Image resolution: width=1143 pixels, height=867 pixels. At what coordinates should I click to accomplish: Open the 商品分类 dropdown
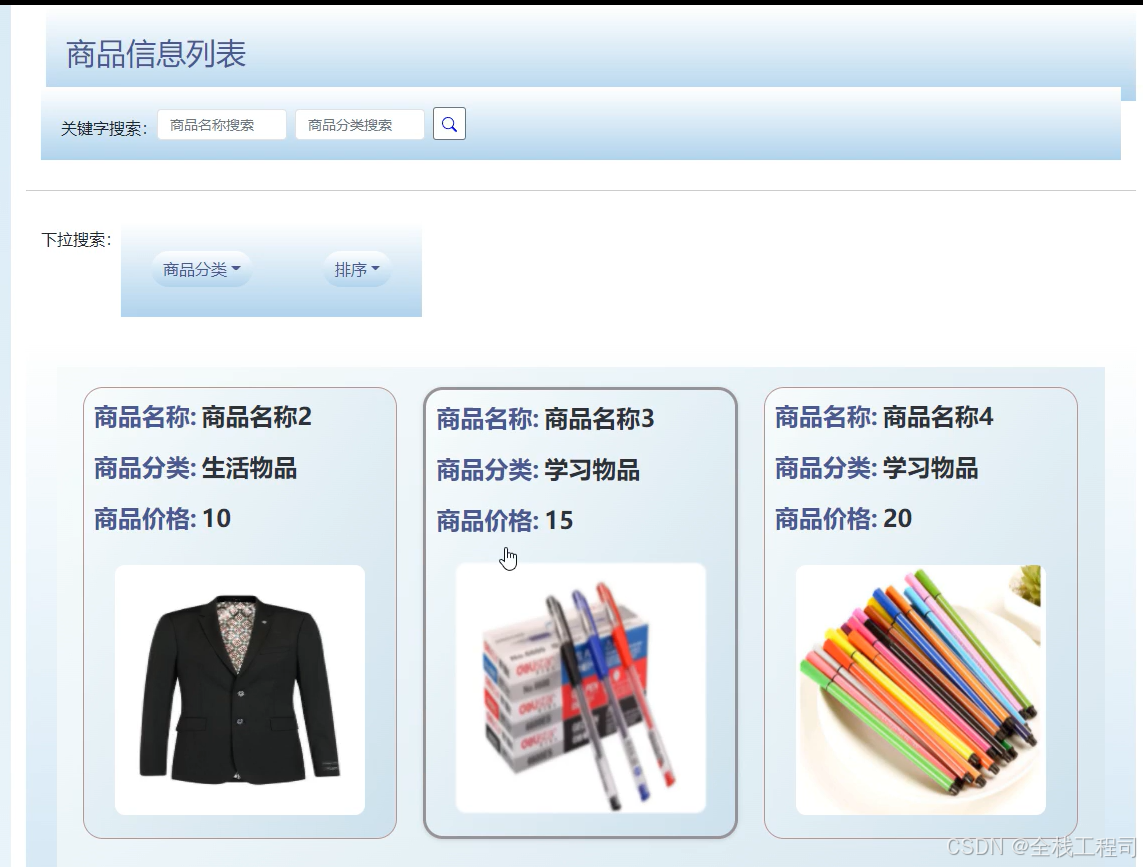(201, 270)
